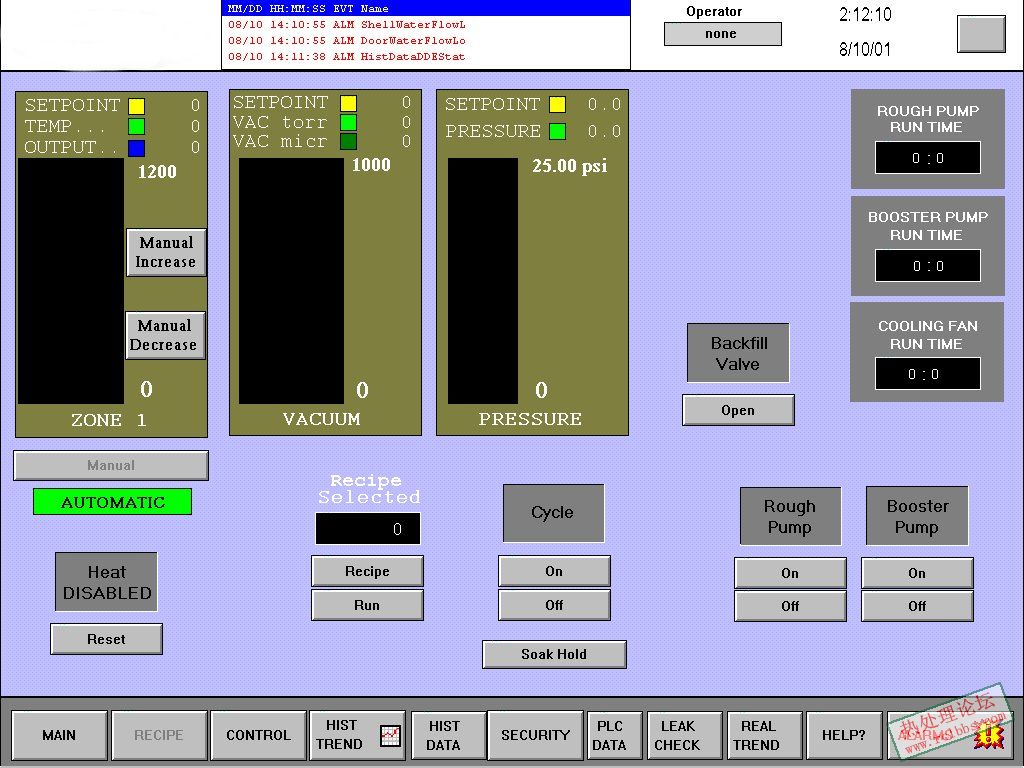This screenshot has height=768, width=1024.
Task: Click the PRESSURE green swatch
Action: (x=557, y=131)
